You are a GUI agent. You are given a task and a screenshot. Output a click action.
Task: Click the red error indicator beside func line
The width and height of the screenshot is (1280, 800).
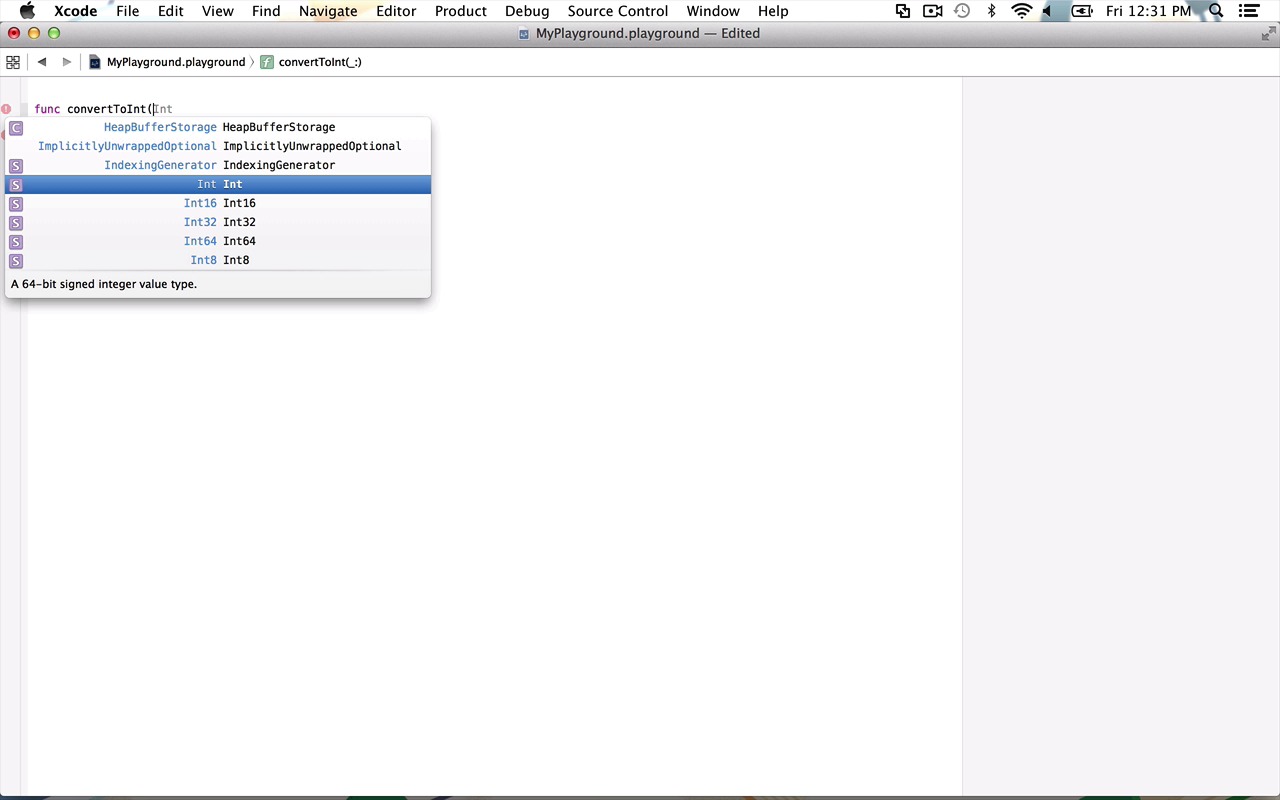coord(6,109)
